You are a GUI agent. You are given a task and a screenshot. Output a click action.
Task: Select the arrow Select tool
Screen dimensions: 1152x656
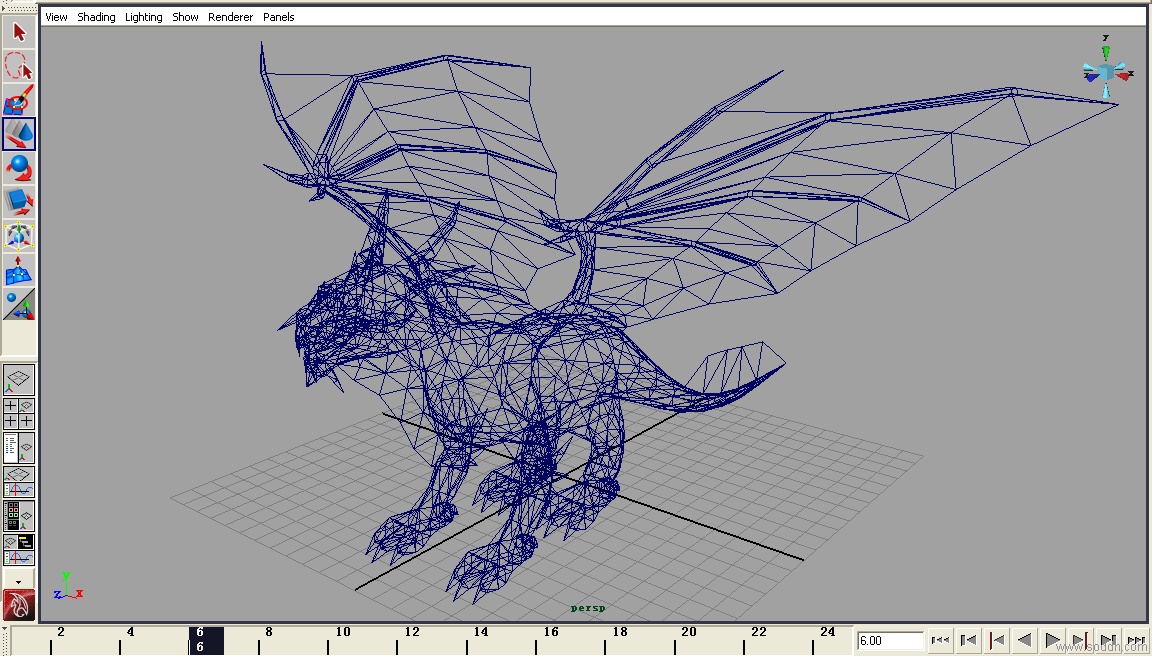click(x=19, y=32)
